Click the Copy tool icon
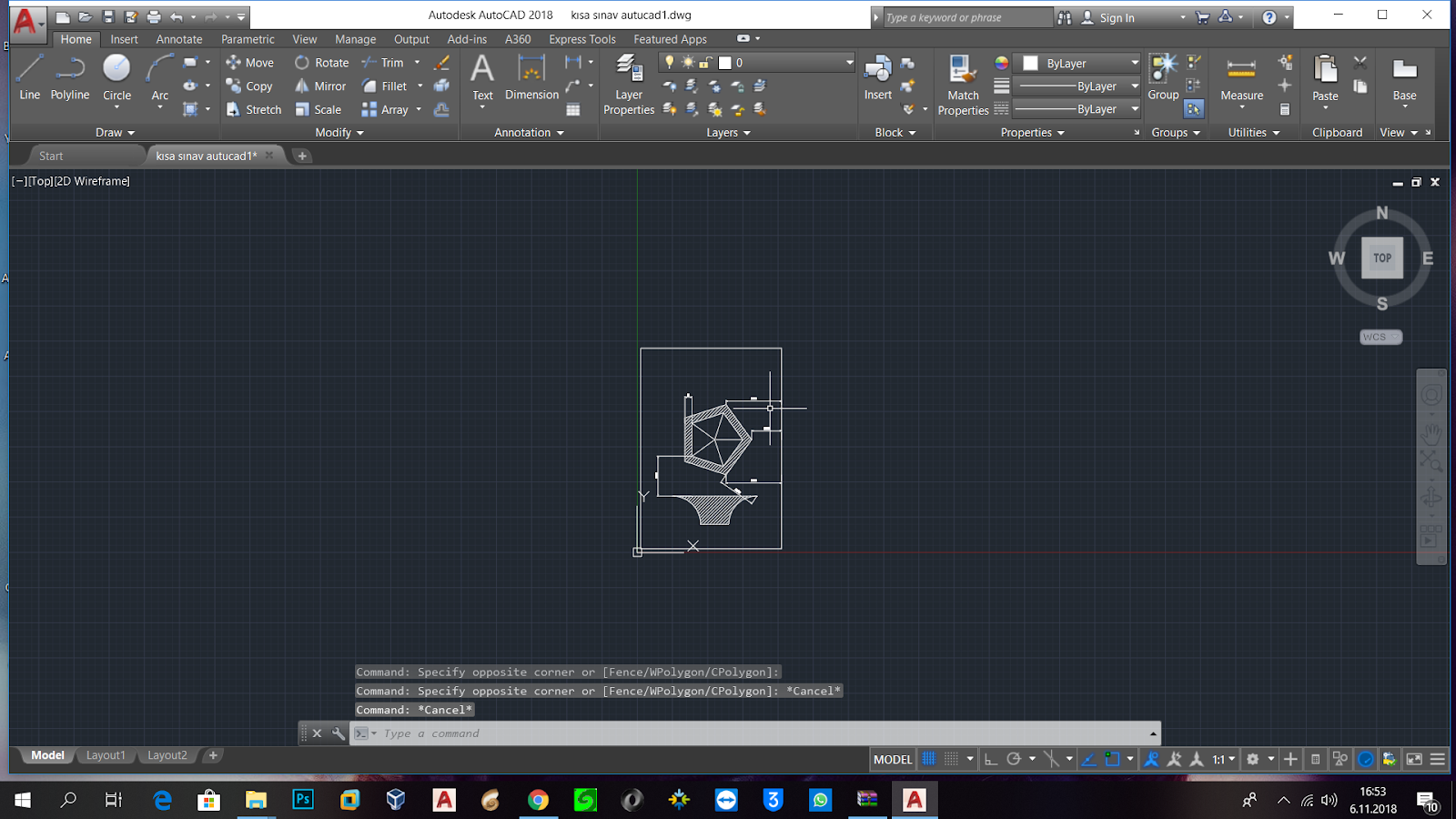 tap(234, 86)
